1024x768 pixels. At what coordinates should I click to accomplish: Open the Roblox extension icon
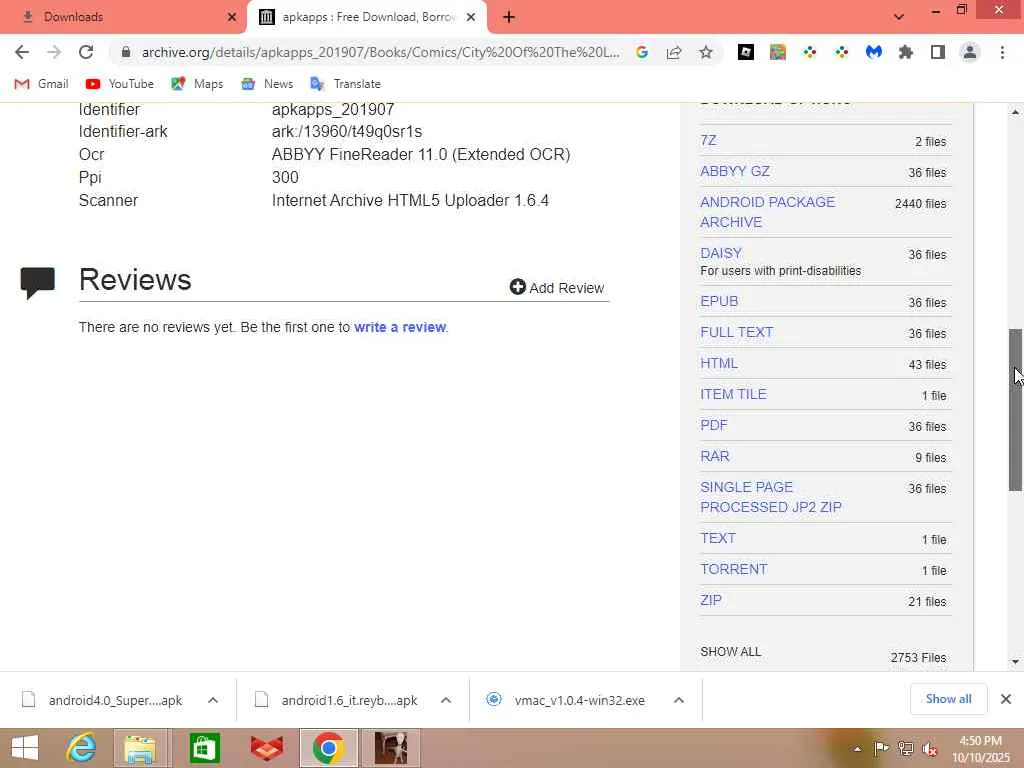(746, 52)
